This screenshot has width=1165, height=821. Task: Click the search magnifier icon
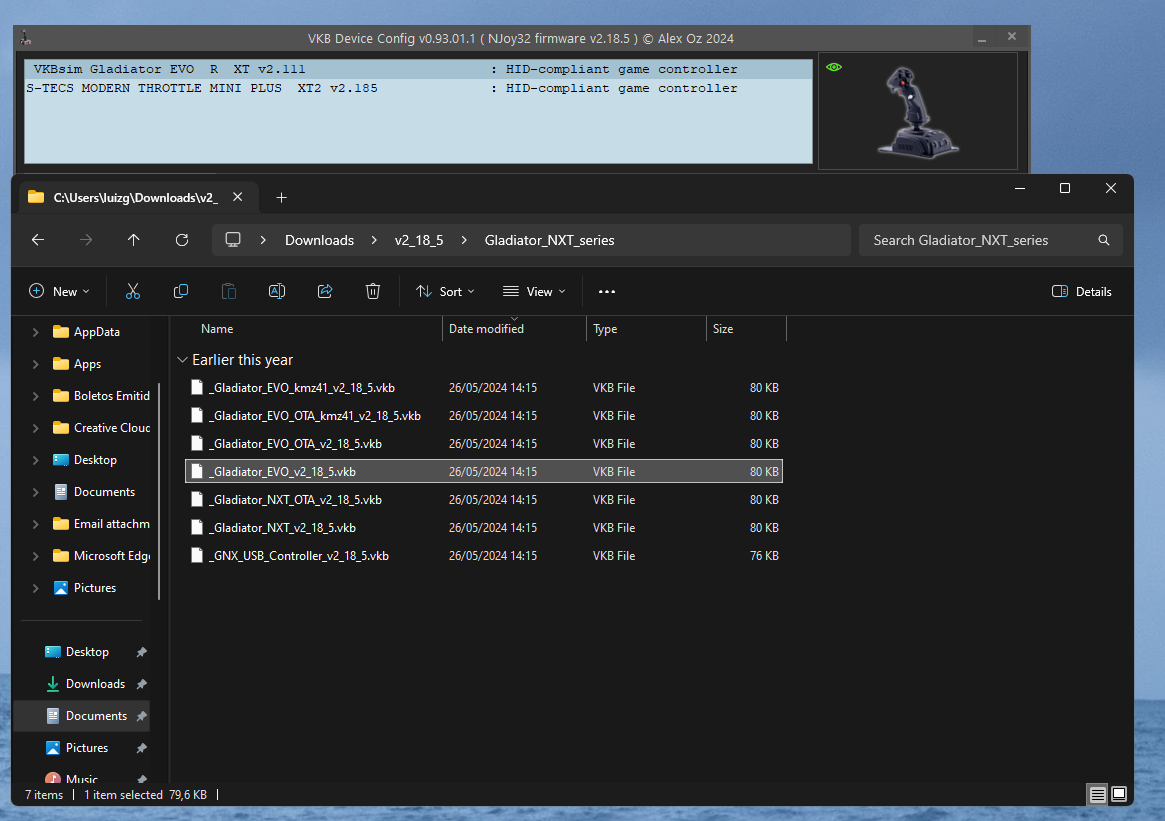coord(1104,240)
